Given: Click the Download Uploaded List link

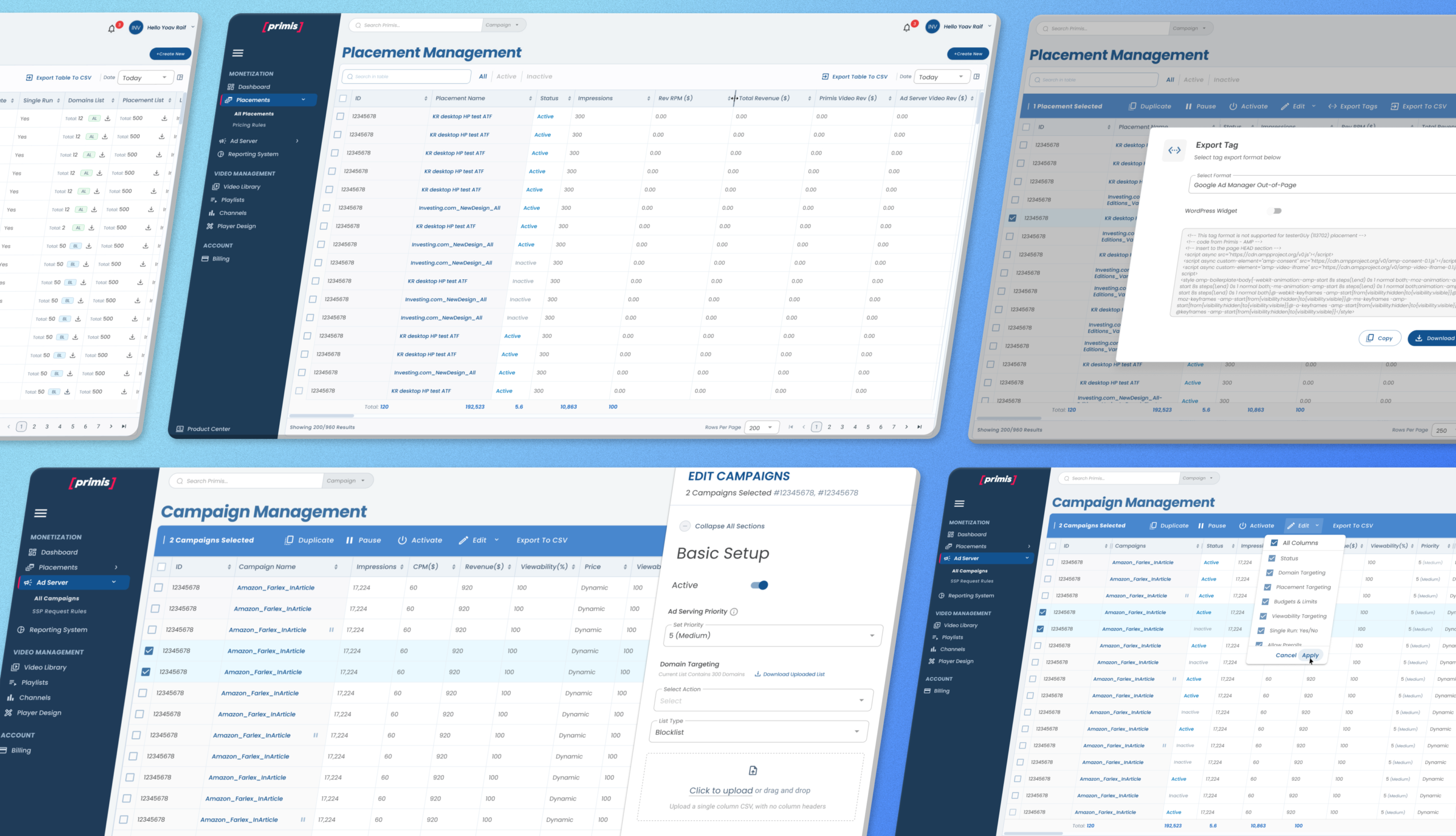Looking at the screenshot, I should (793, 674).
